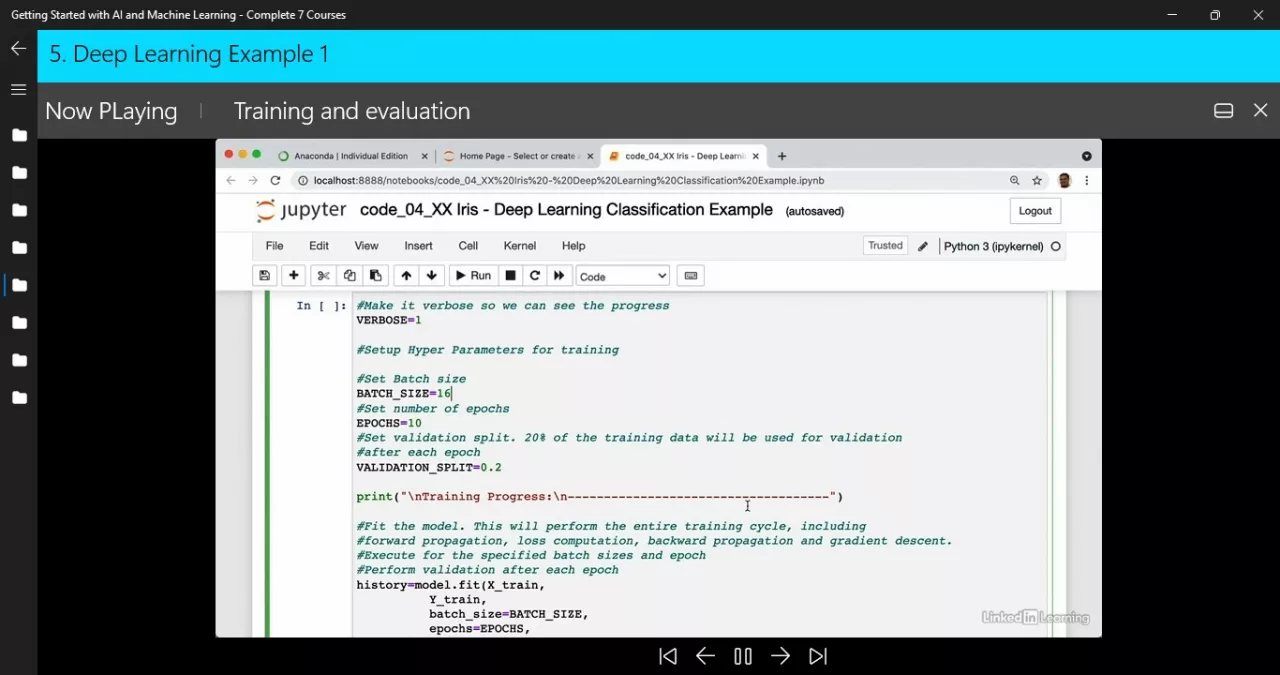Open the Jupyter Insert menu
1280x675 pixels.
click(x=418, y=246)
